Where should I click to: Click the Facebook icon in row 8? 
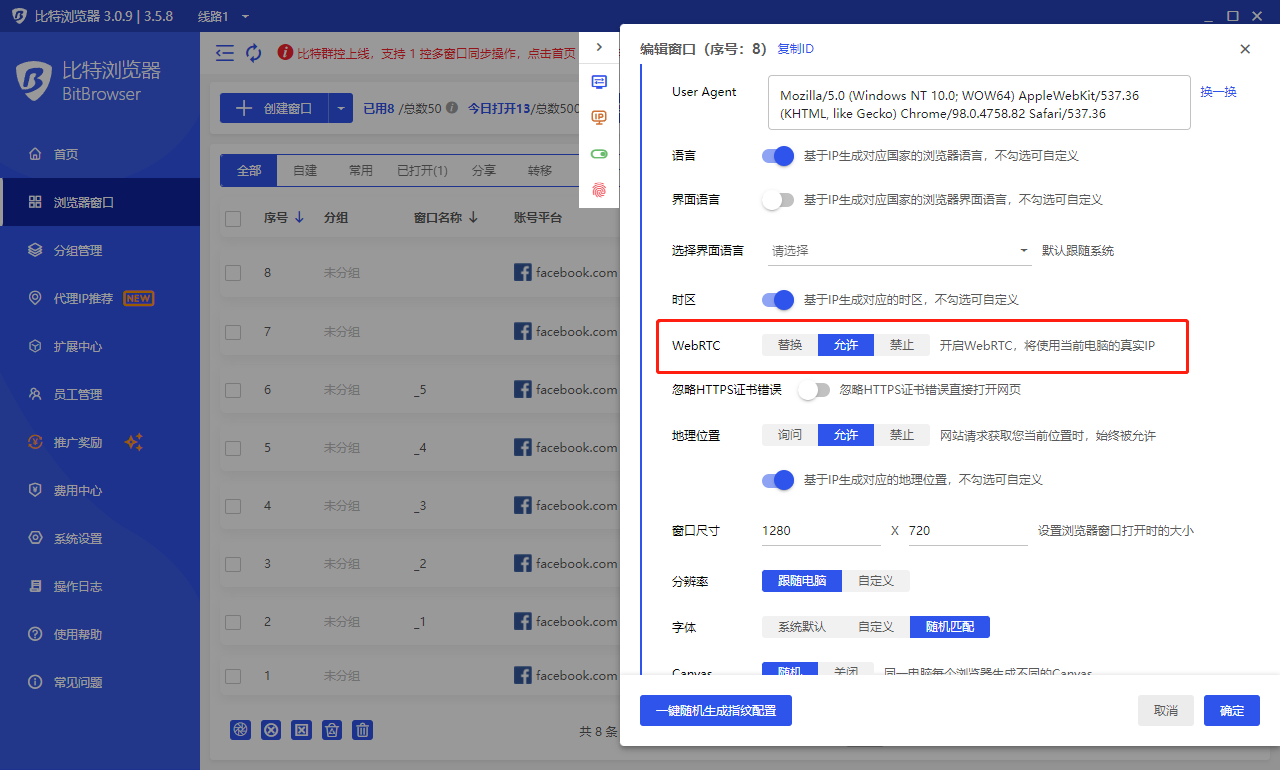pyautogui.click(x=522, y=272)
